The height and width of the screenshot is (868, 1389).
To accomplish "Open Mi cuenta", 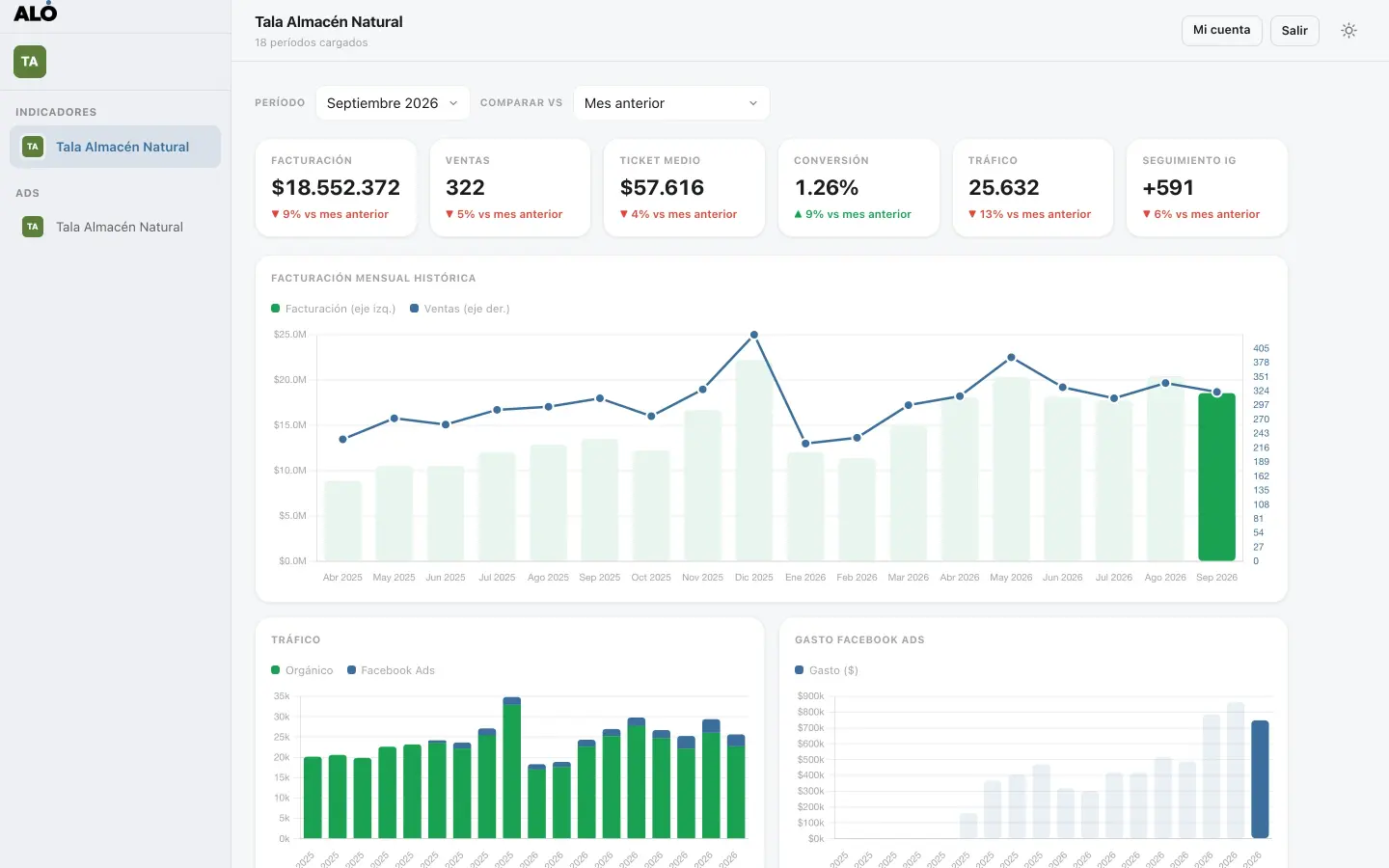I will (1221, 31).
